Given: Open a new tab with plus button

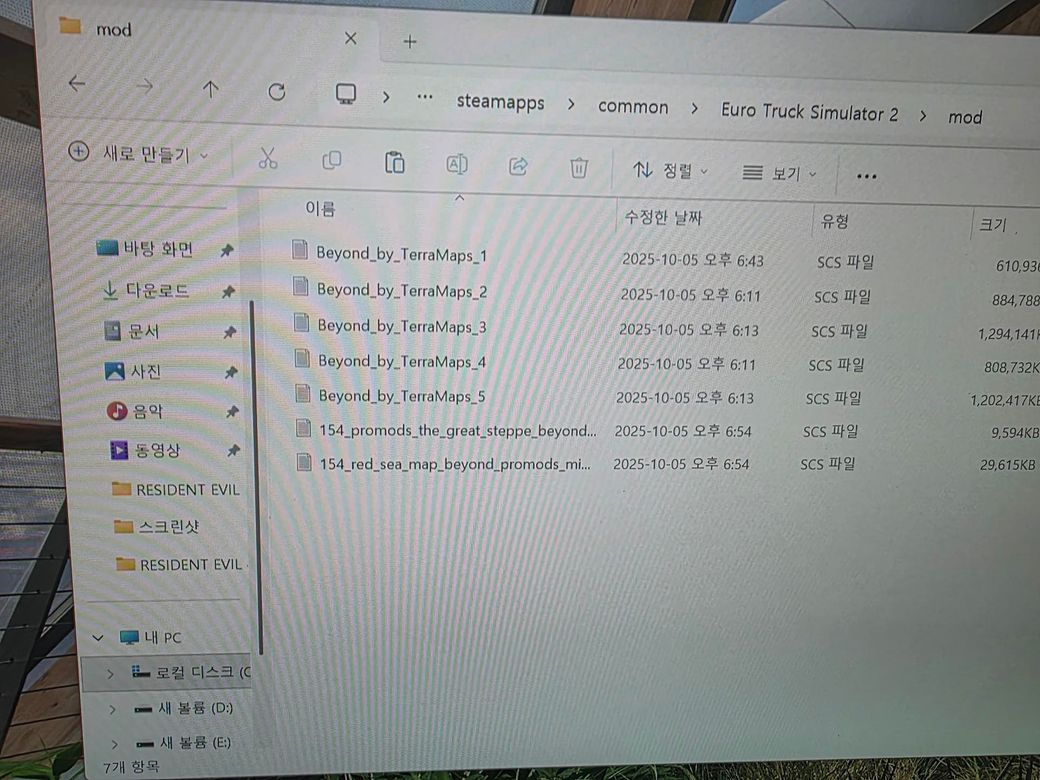Looking at the screenshot, I should coord(409,41).
